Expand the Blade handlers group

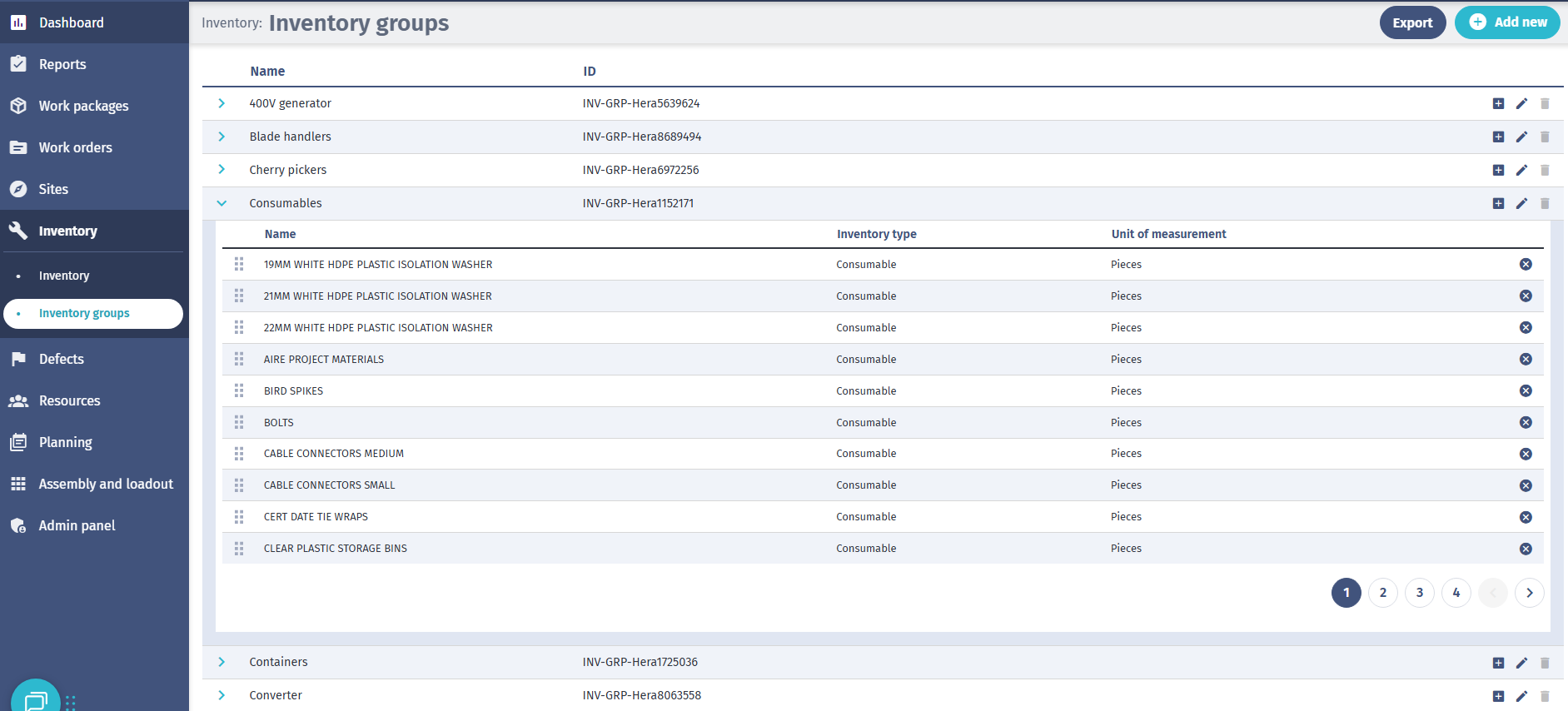tap(222, 137)
